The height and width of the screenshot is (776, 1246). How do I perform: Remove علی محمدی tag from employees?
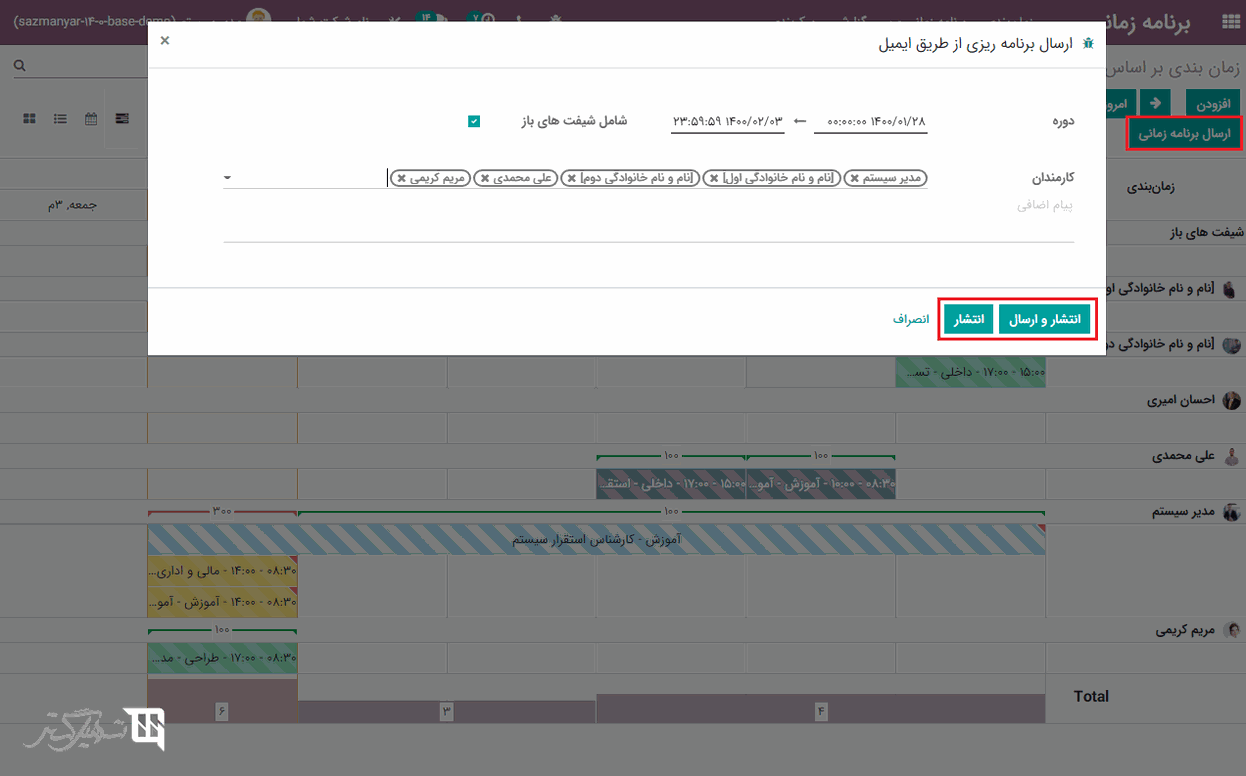pyautogui.click(x=485, y=179)
